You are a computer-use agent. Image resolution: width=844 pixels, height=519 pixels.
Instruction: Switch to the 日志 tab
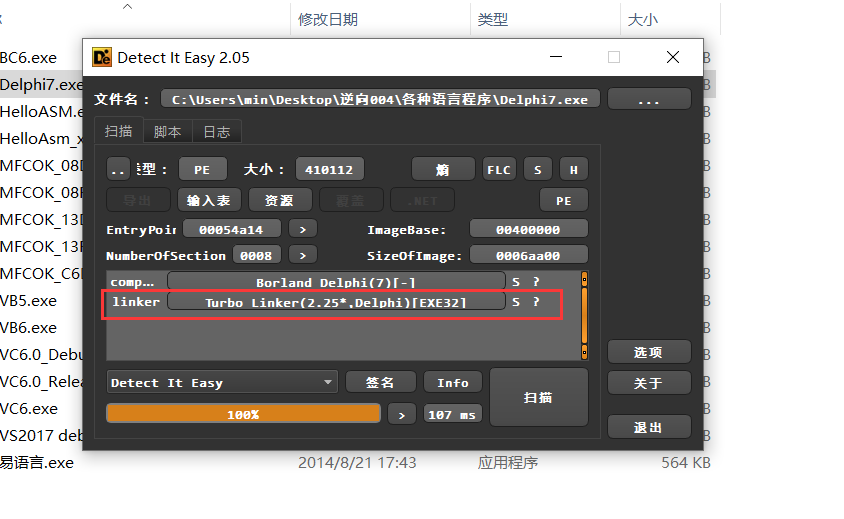point(216,132)
